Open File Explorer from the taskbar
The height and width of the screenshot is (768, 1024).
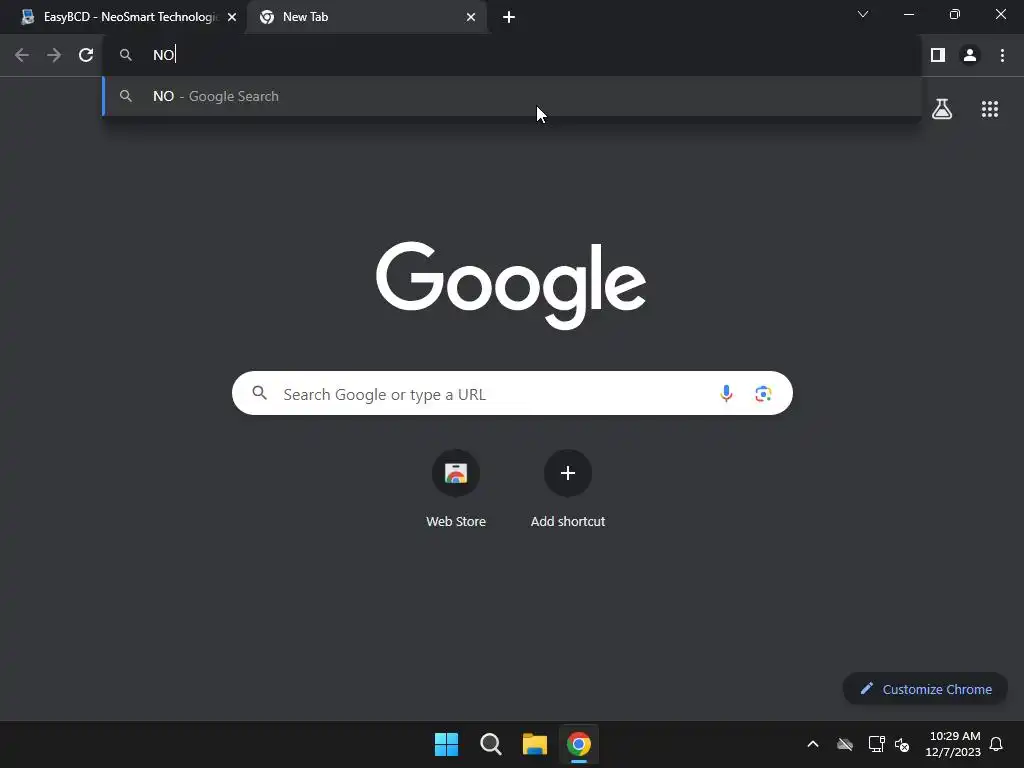pyautogui.click(x=535, y=744)
